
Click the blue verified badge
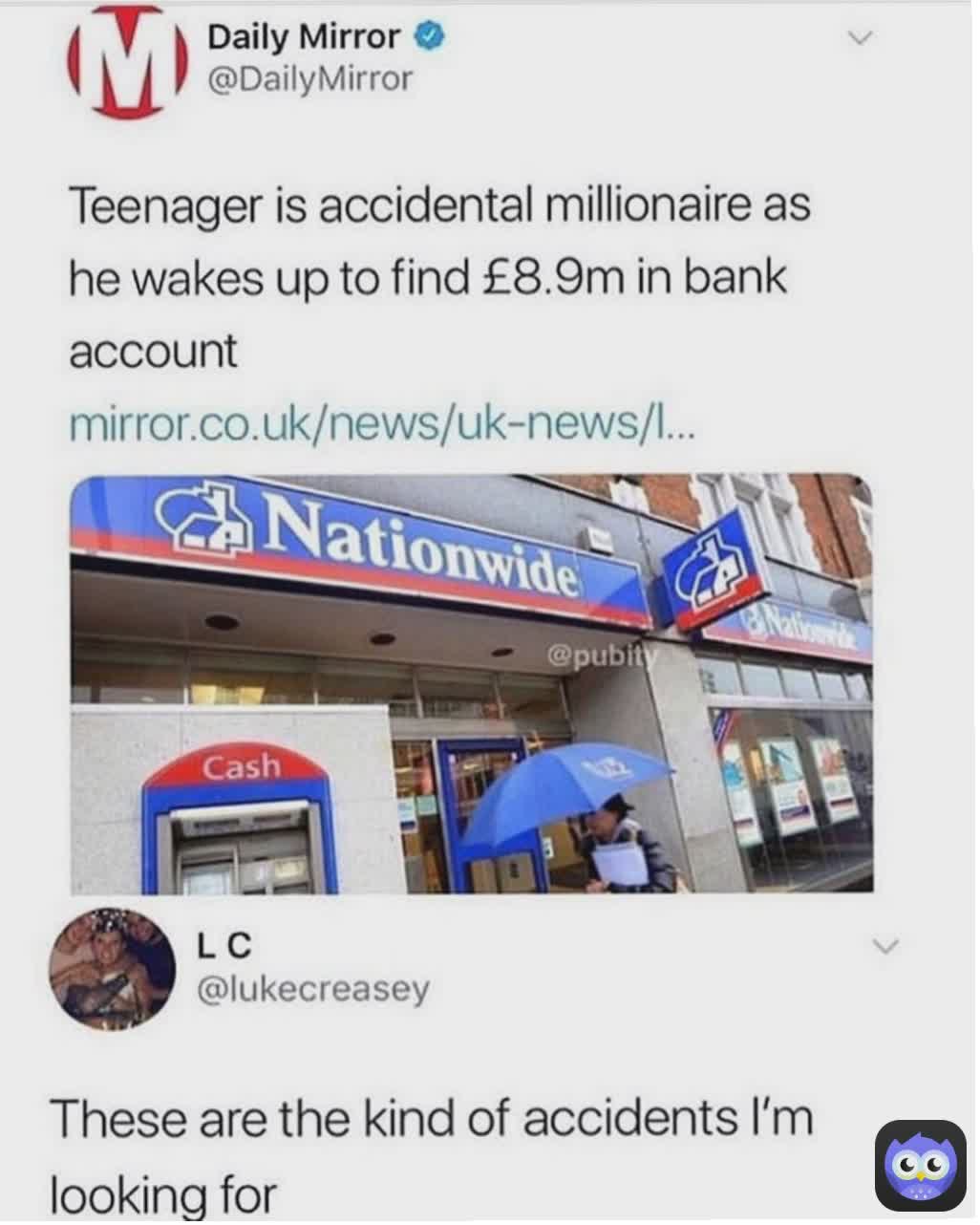[429, 36]
